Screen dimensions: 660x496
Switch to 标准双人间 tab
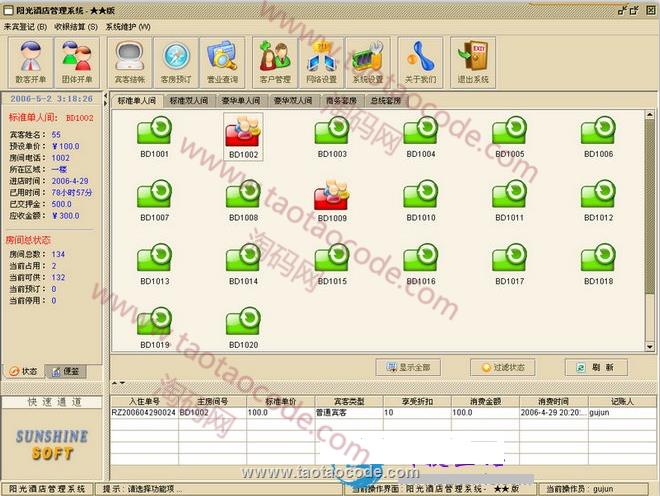[189, 101]
